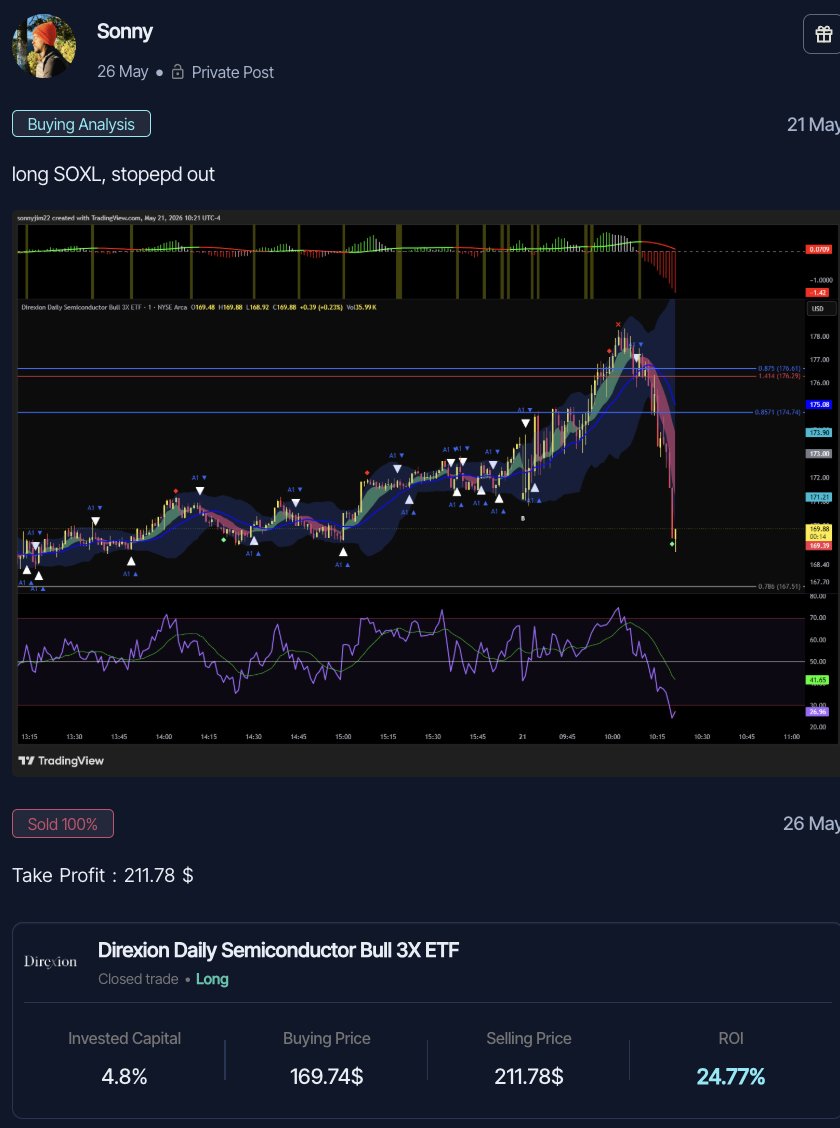Select the Selling Price value 211.78$
The width and height of the screenshot is (840, 1128).
click(529, 1076)
